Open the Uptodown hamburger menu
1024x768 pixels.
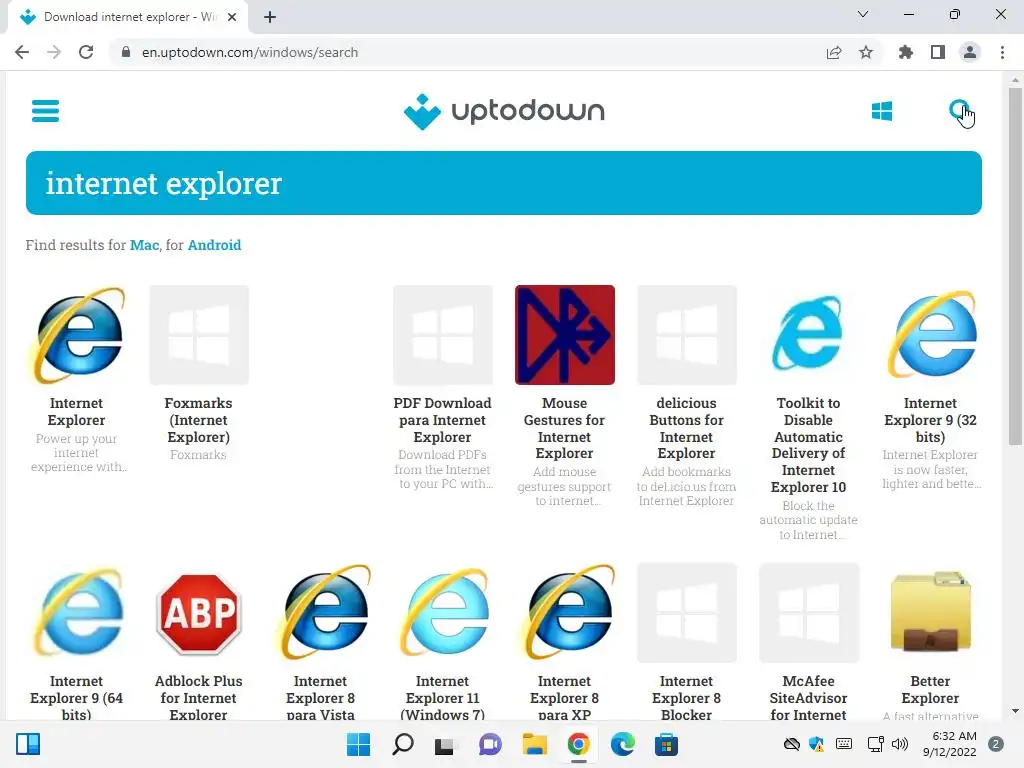pos(45,111)
